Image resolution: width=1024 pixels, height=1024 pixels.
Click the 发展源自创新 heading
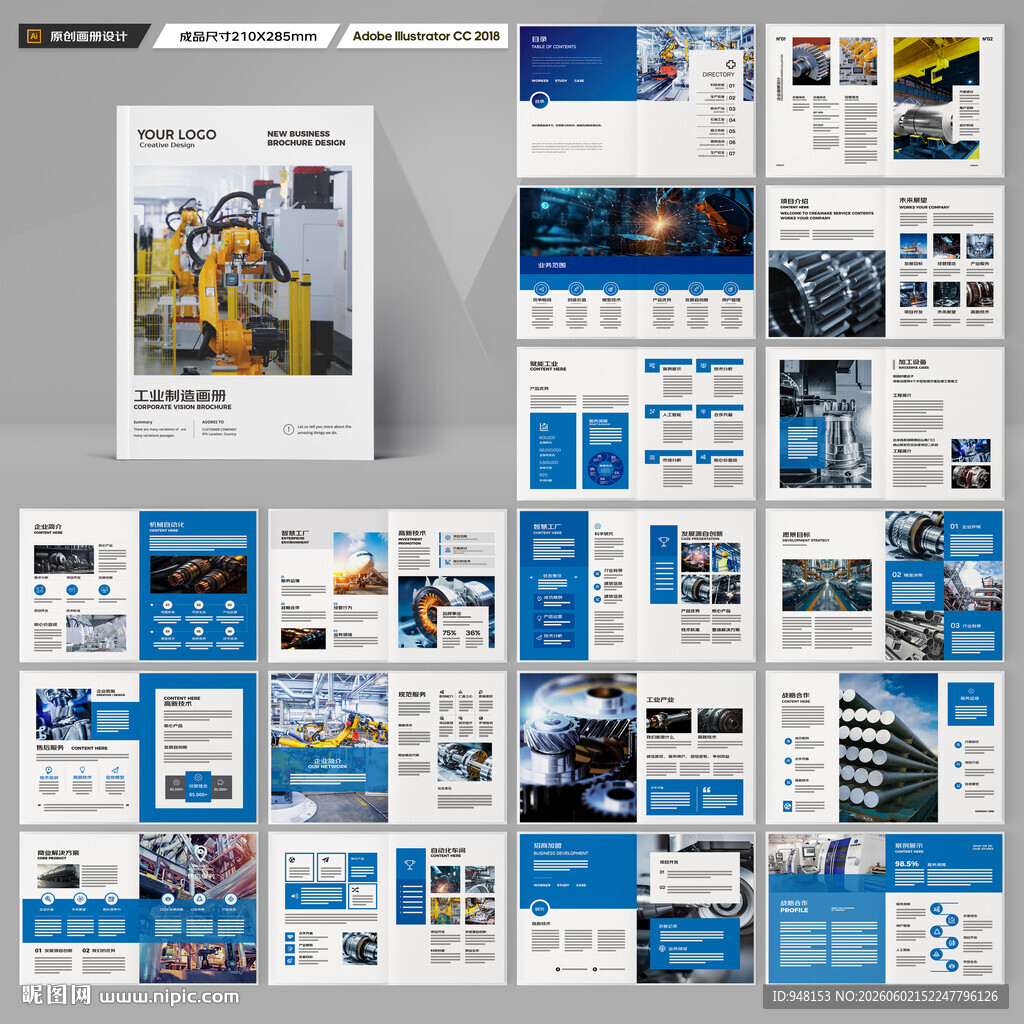701,534
